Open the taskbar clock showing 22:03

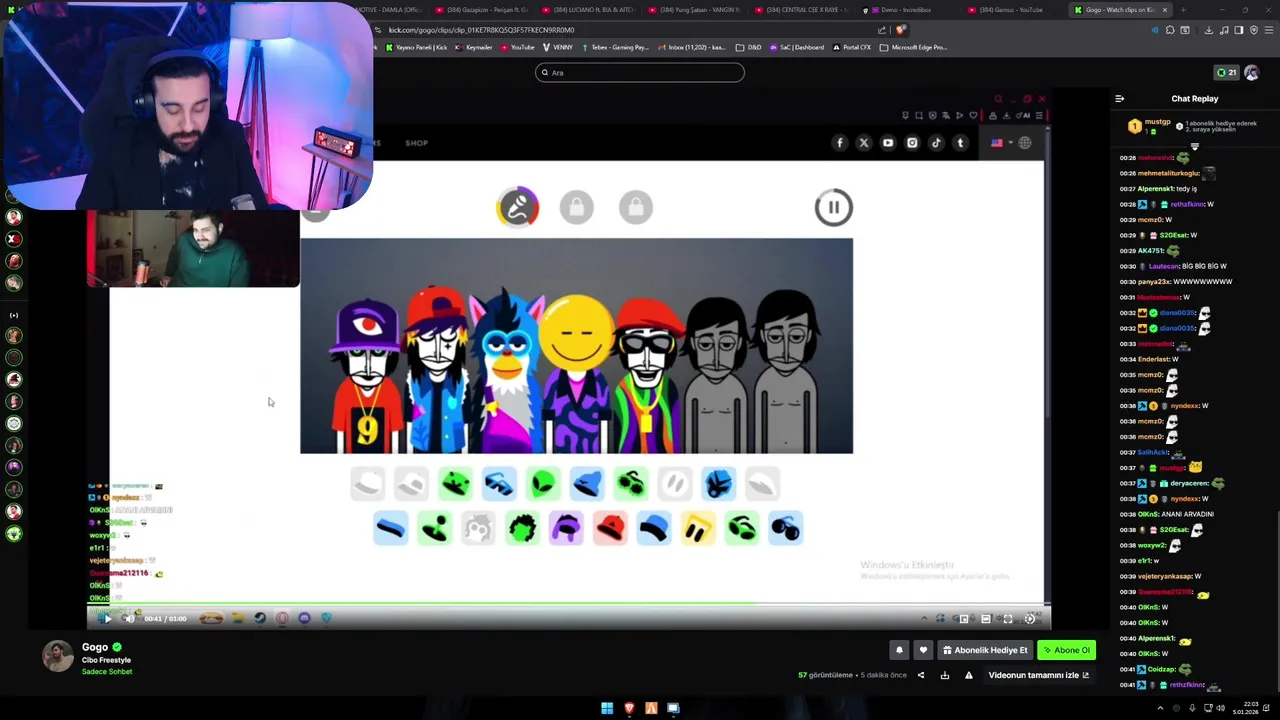1245,708
